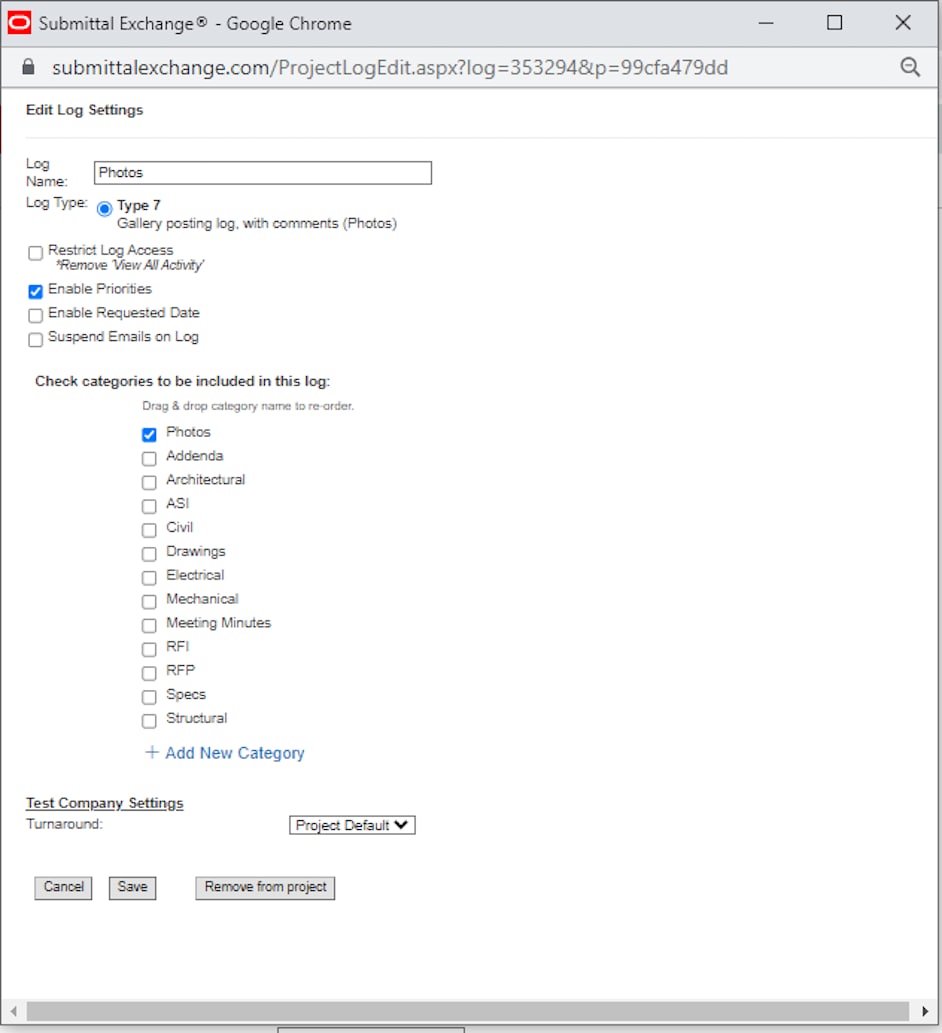Click into the Log Name input field
The image size is (942, 1033).
coord(263,173)
